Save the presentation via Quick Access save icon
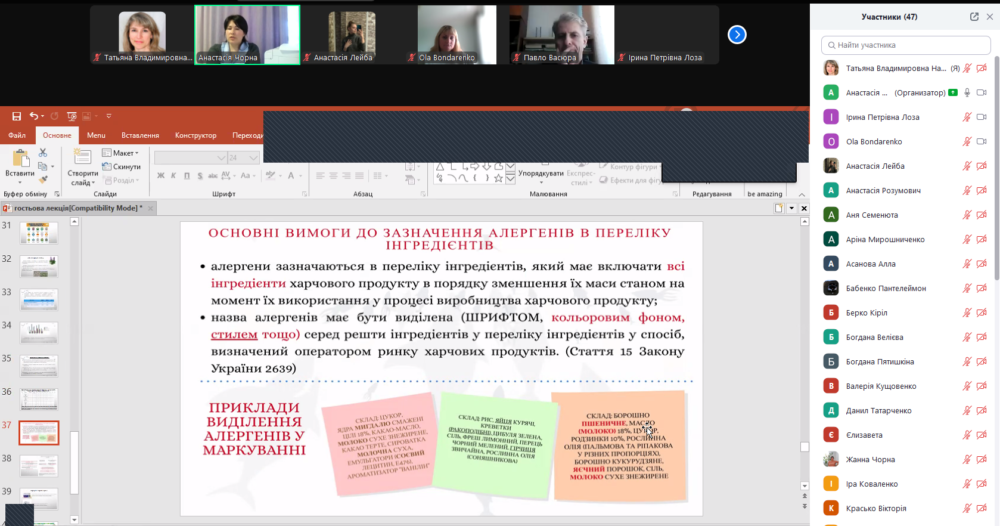Viewport: 1000px width, 526px height. (16, 116)
